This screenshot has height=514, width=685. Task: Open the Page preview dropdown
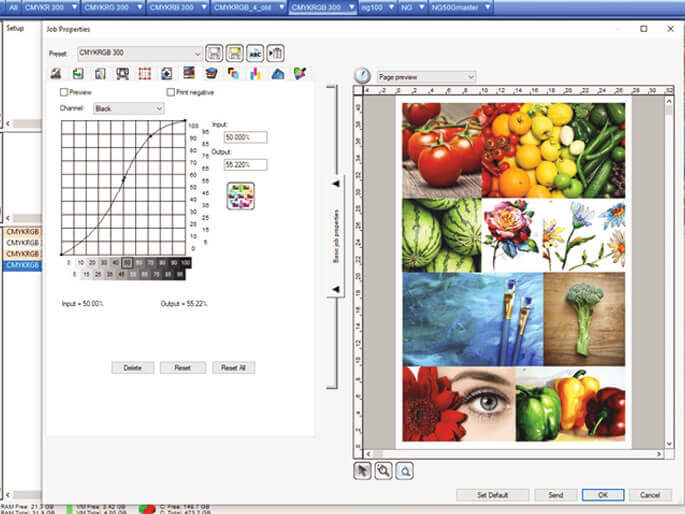click(x=426, y=76)
